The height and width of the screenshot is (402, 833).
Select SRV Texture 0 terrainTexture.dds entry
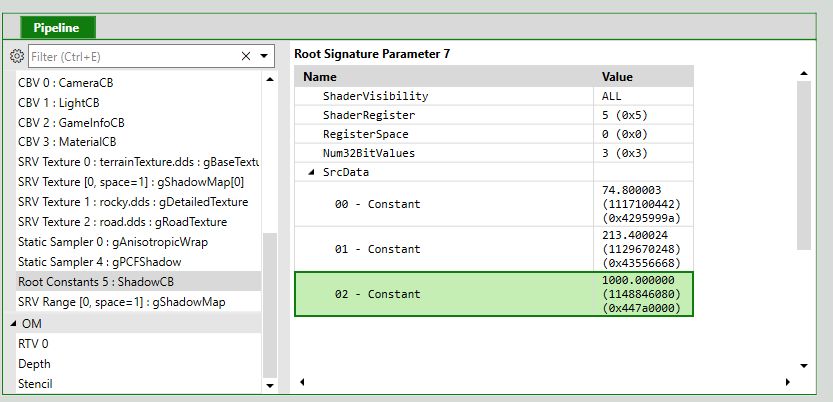[x=138, y=162]
